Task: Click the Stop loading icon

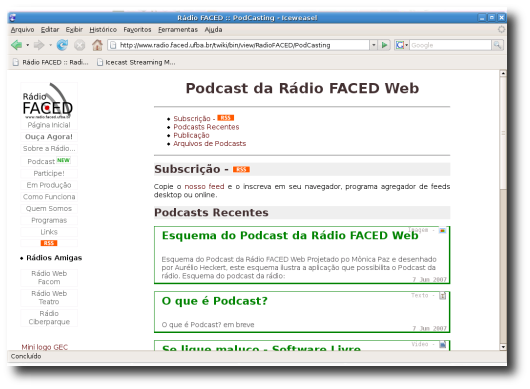Action: point(79,45)
